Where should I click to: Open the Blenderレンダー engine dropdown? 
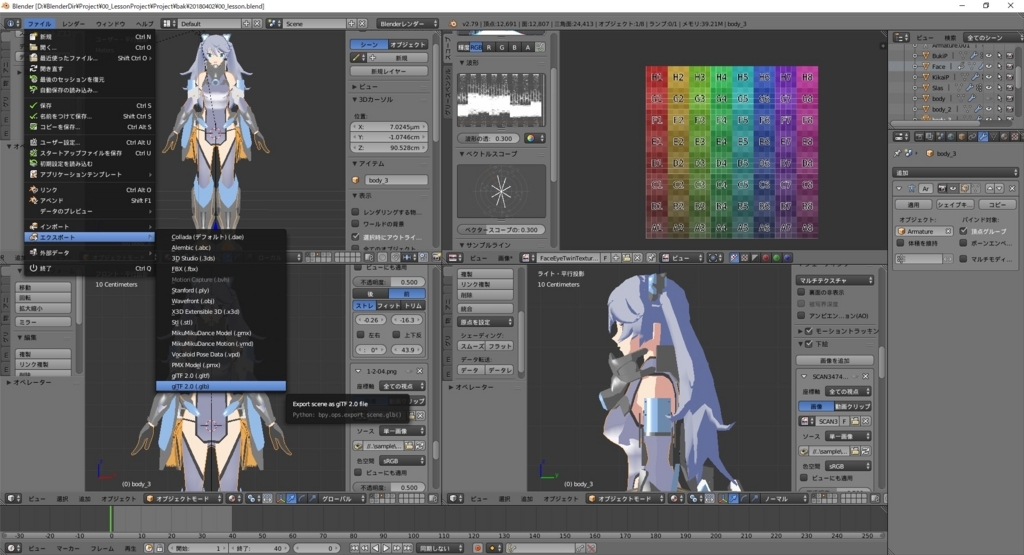click(x=408, y=24)
